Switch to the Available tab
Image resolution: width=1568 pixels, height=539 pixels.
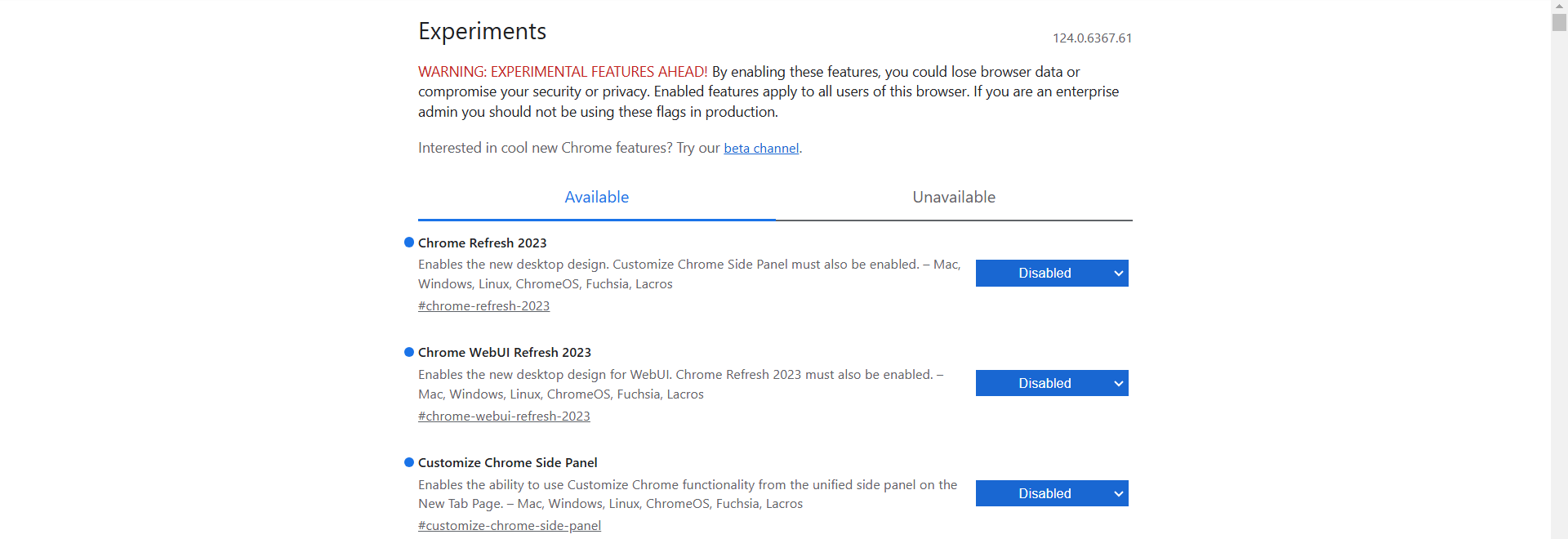(x=596, y=198)
